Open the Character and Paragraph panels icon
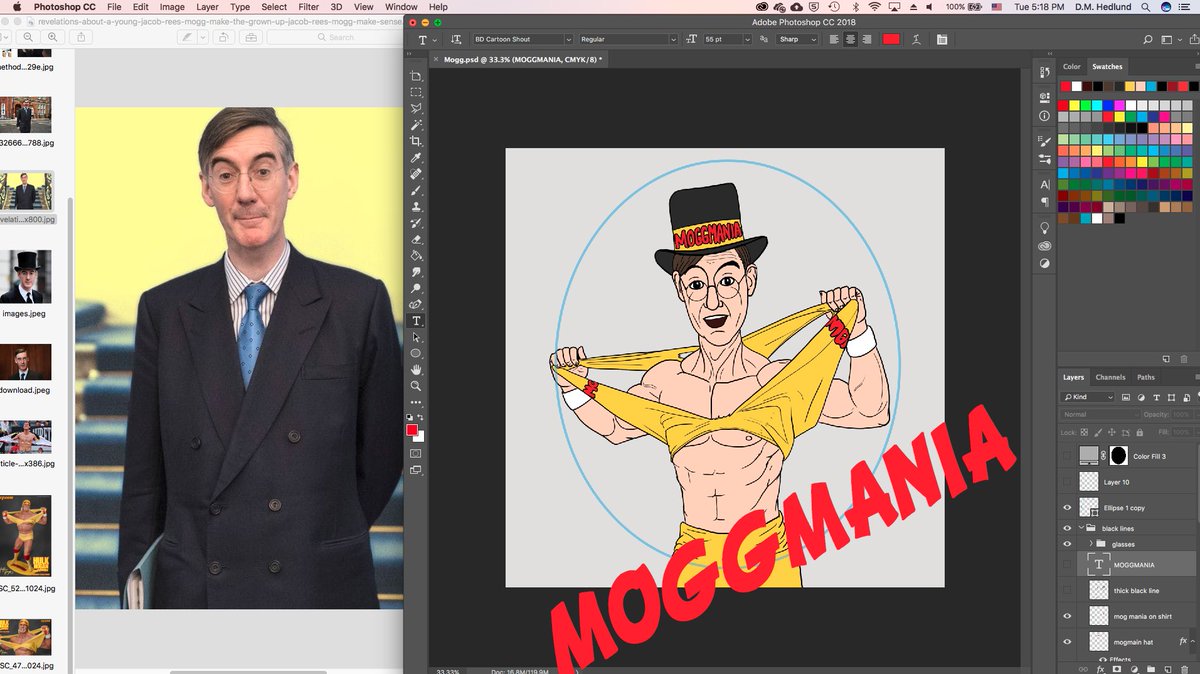This screenshot has height=674, width=1200. coord(942,39)
